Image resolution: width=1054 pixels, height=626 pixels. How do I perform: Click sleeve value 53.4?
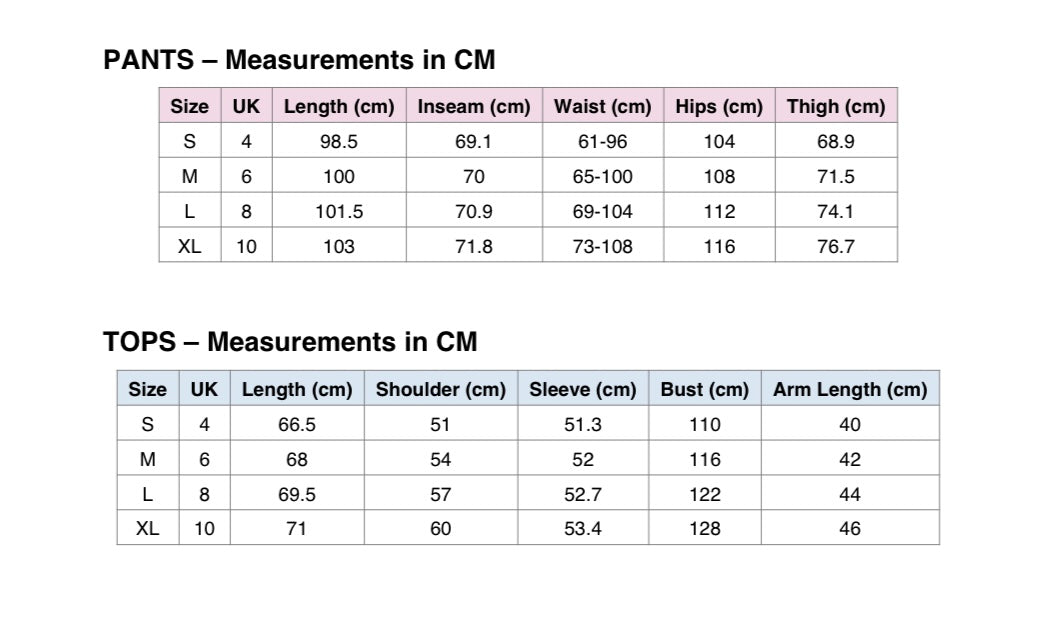pyautogui.click(x=582, y=529)
